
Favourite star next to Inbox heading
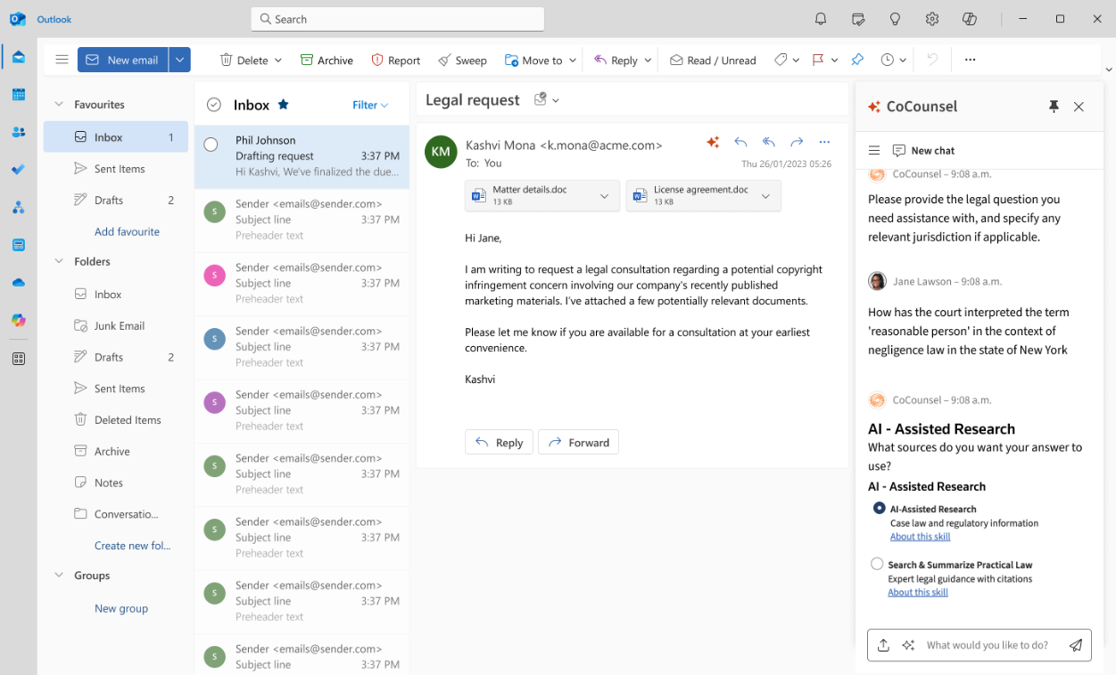point(283,105)
